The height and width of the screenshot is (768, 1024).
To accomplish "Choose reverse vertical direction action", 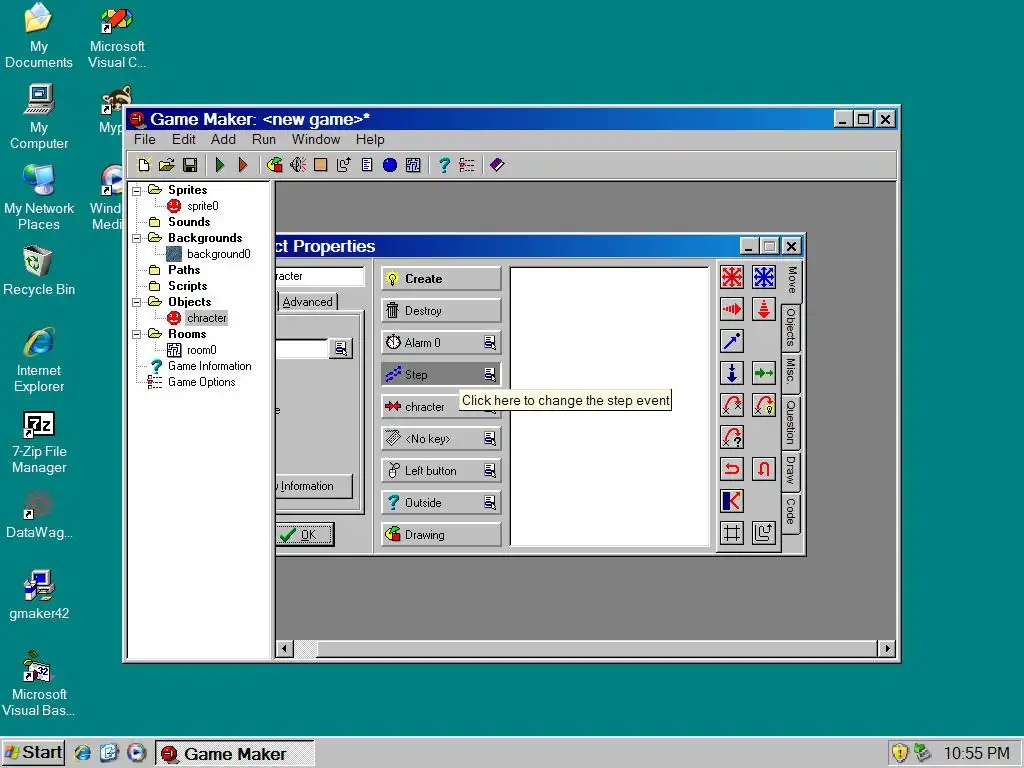I will click(763, 470).
